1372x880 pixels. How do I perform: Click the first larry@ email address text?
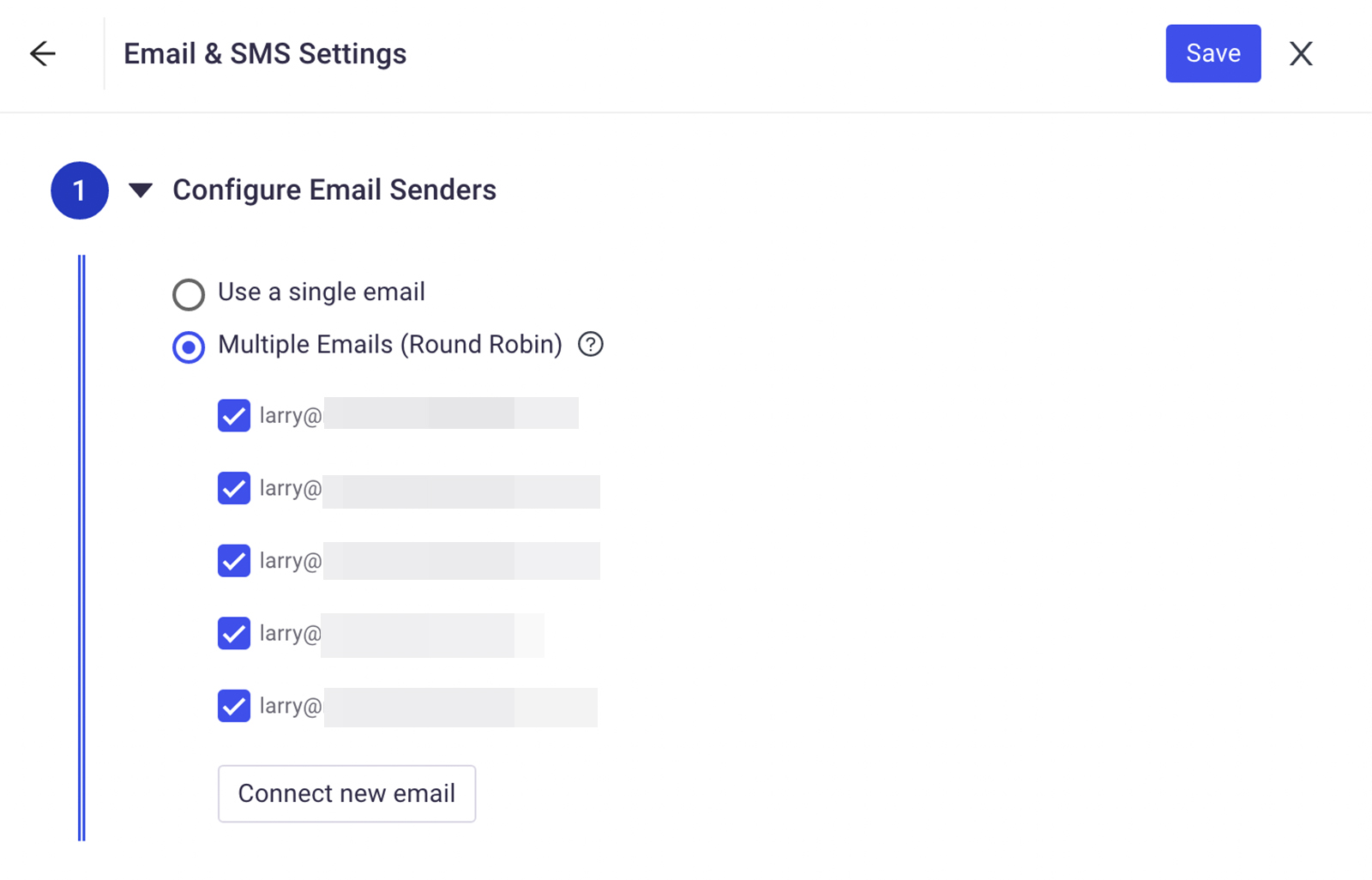[419, 415]
